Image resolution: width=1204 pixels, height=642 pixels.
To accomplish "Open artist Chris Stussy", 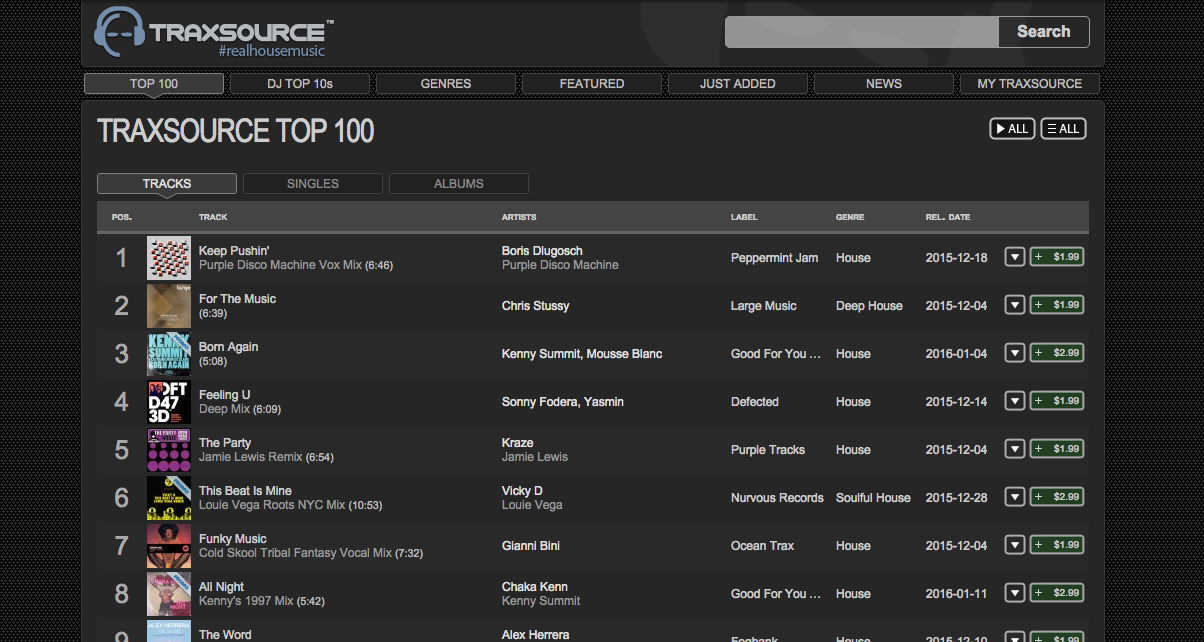I will [x=535, y=306].
